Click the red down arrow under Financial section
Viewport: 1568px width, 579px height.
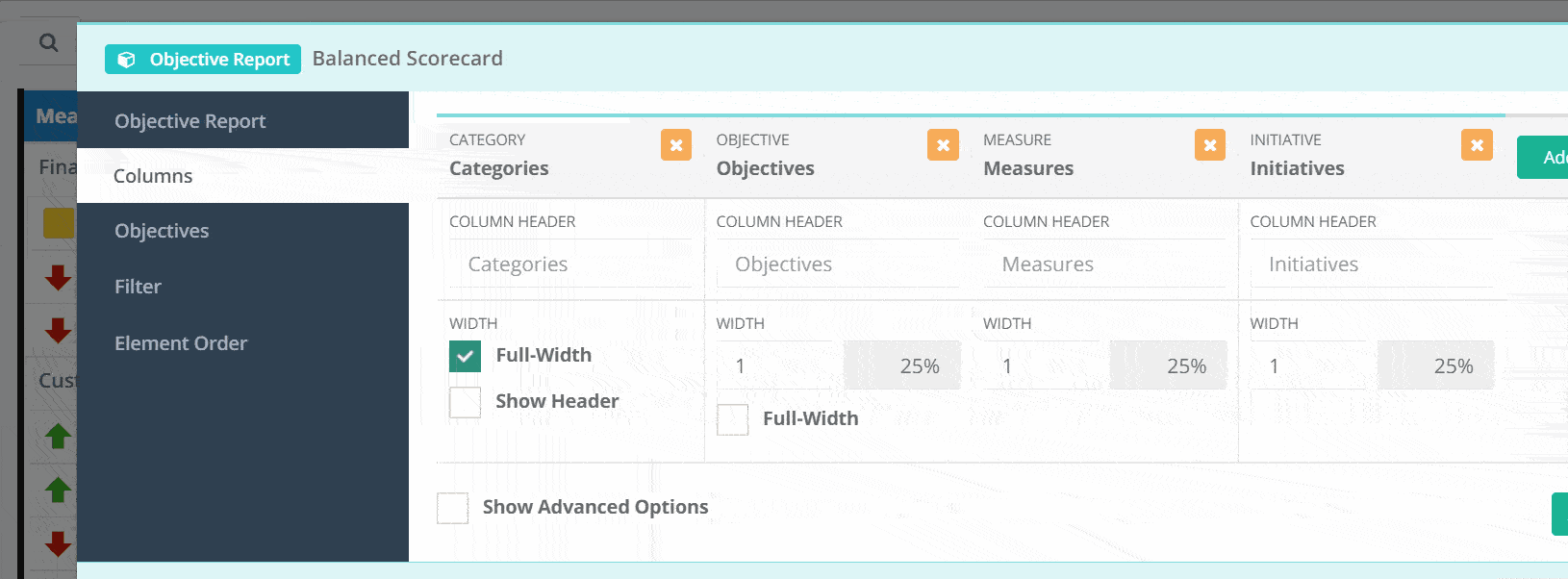pyautogui.click(x=58, y=277)
